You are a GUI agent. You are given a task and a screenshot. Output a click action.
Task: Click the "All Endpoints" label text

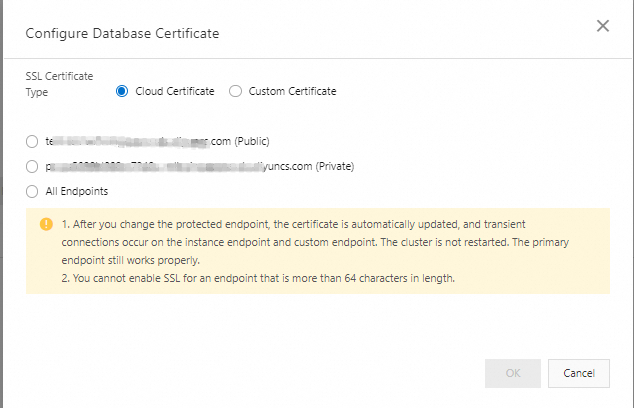77,191
